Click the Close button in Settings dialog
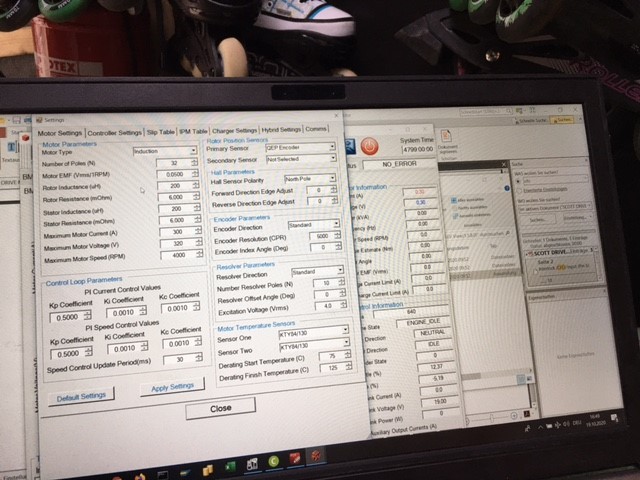Viewport: 640px width, 480px height. point(222,408)
